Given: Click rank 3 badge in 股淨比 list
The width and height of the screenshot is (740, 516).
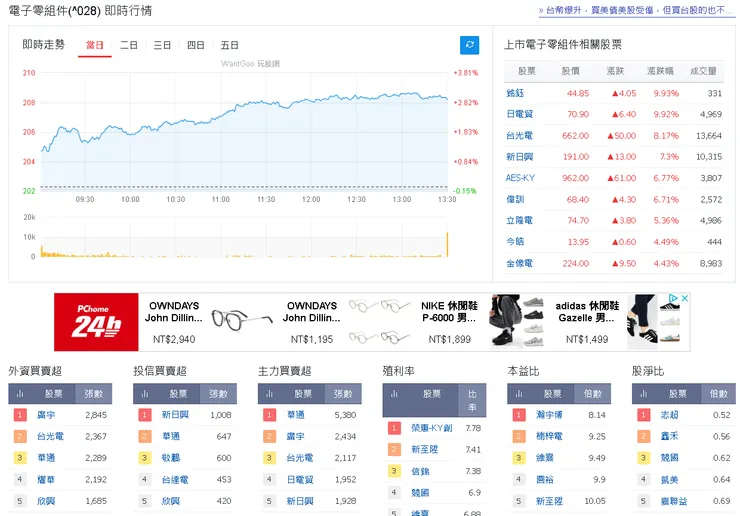Looking at the screenshot, I should [x=643, y=458].
